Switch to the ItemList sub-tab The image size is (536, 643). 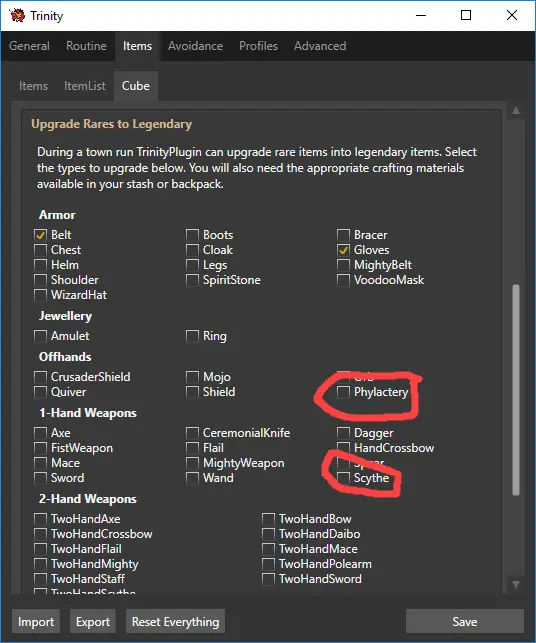[85, 86]
